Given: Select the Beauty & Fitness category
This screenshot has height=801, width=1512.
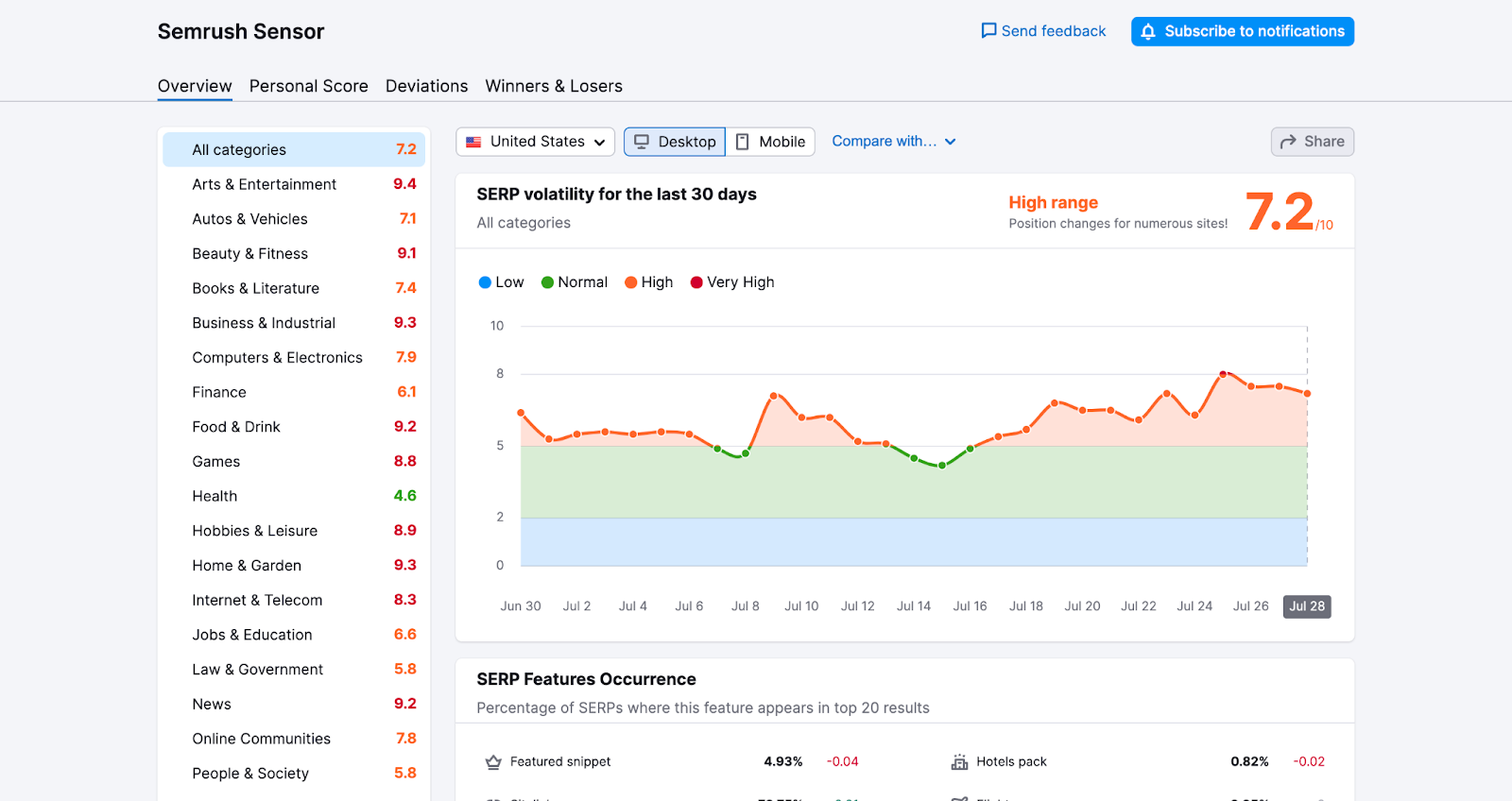Looking at the screenshot, I should pos(294,254).
